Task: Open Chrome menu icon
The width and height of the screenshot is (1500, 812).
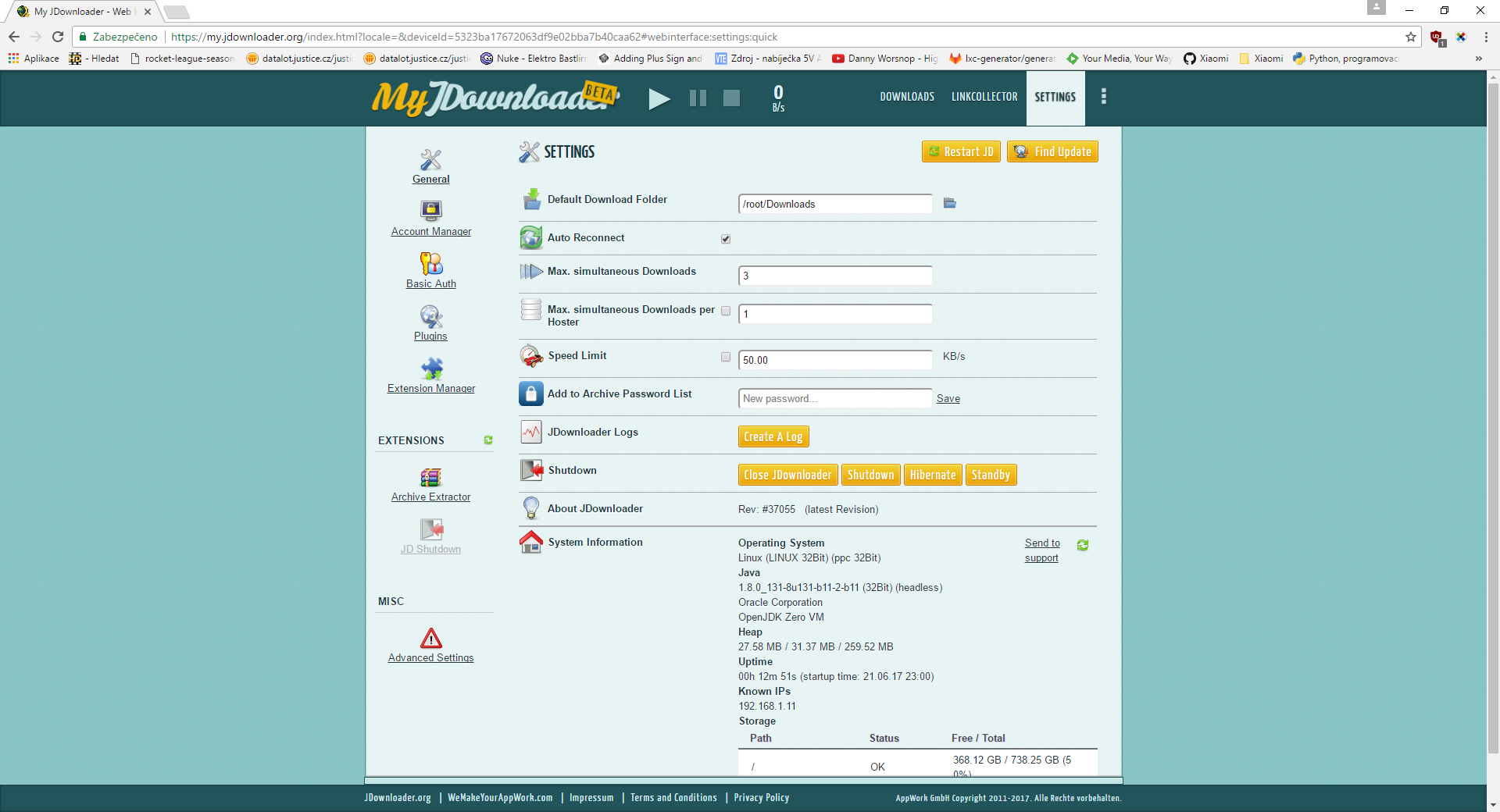Action: [x=1485, y=37]
